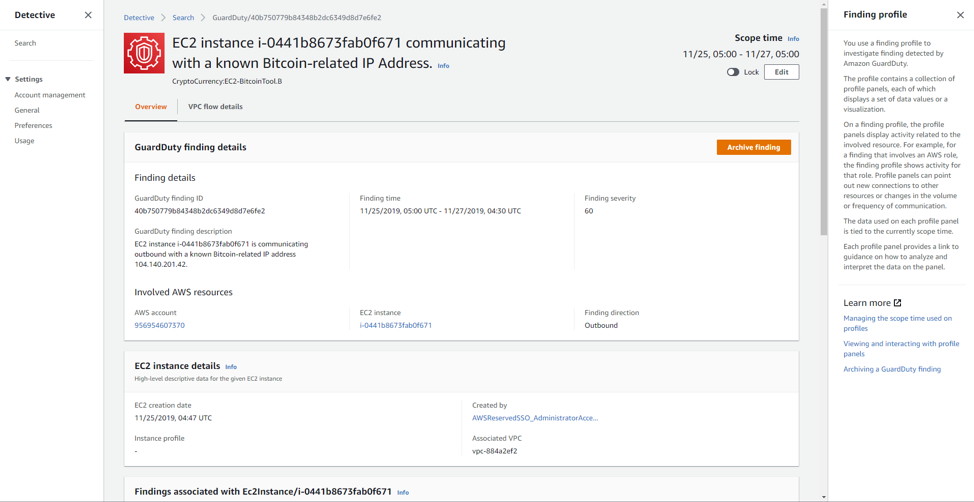Go to Search breadcrumb link

[x=183, y=18]
